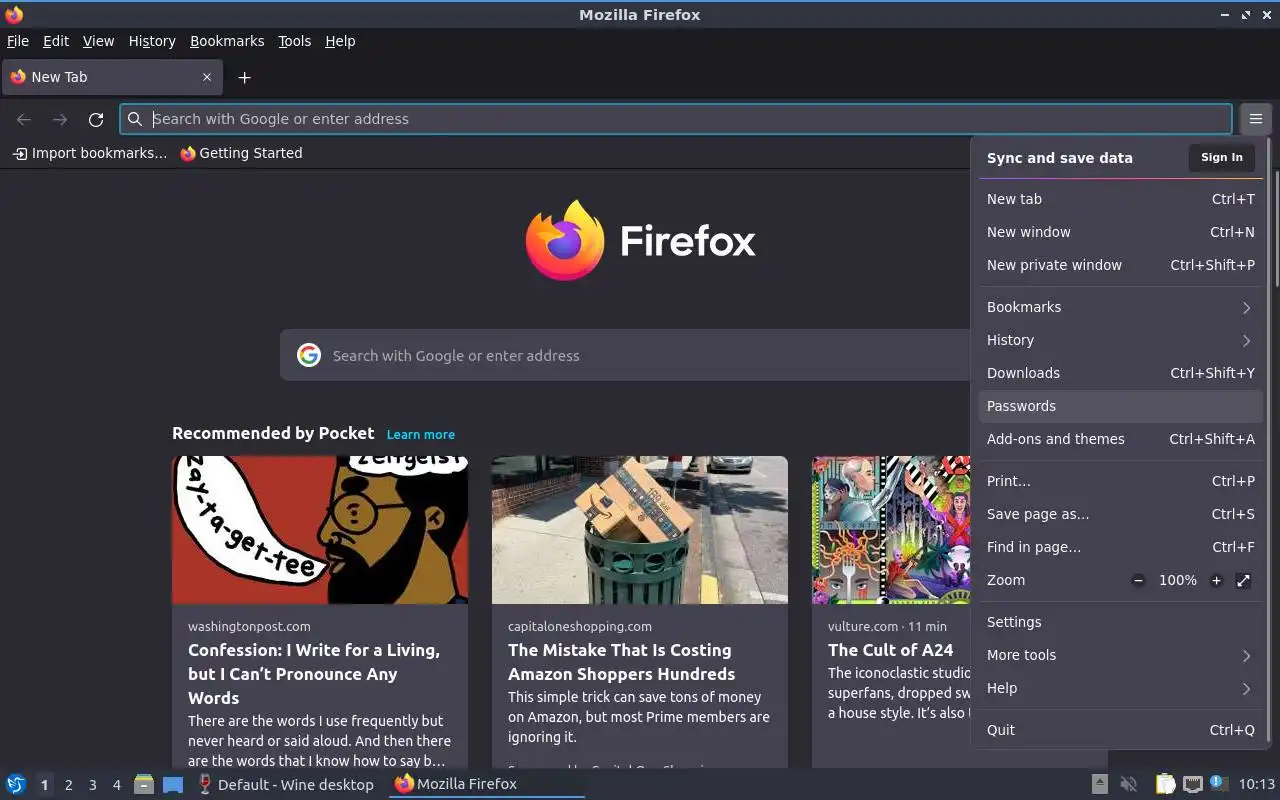Choose New tab from the panel menu

pyautogui.click(x=1120, y=199)
